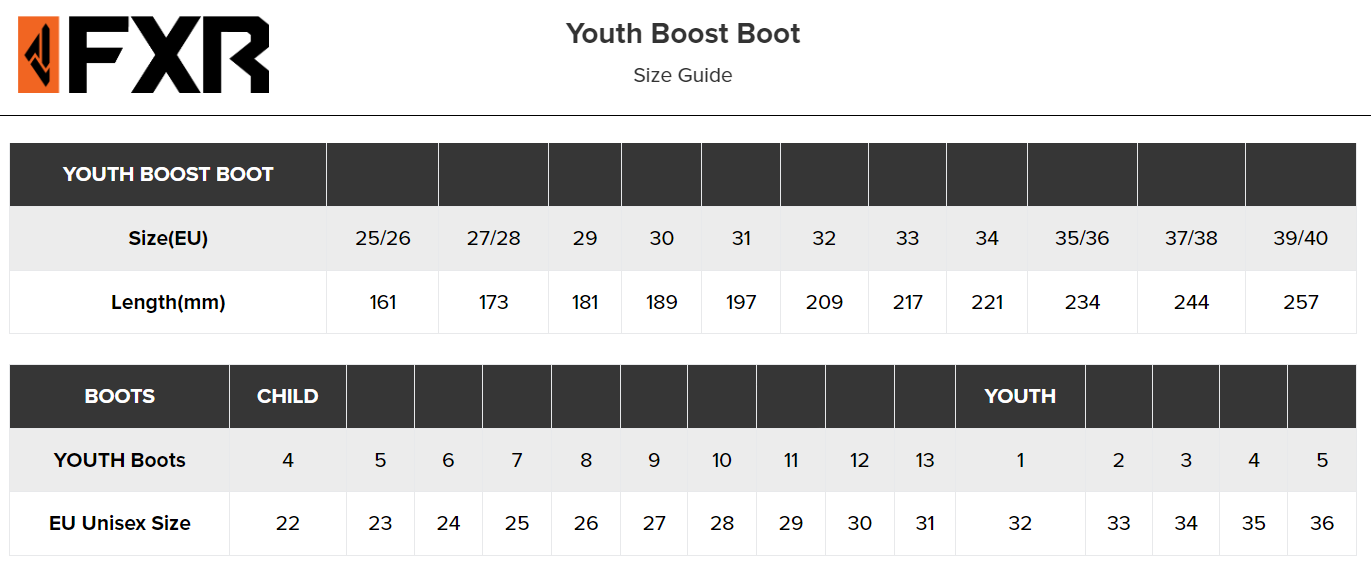The image size is (1371, 565).
Task: Click the FXR logo
Action: (144, 55)
